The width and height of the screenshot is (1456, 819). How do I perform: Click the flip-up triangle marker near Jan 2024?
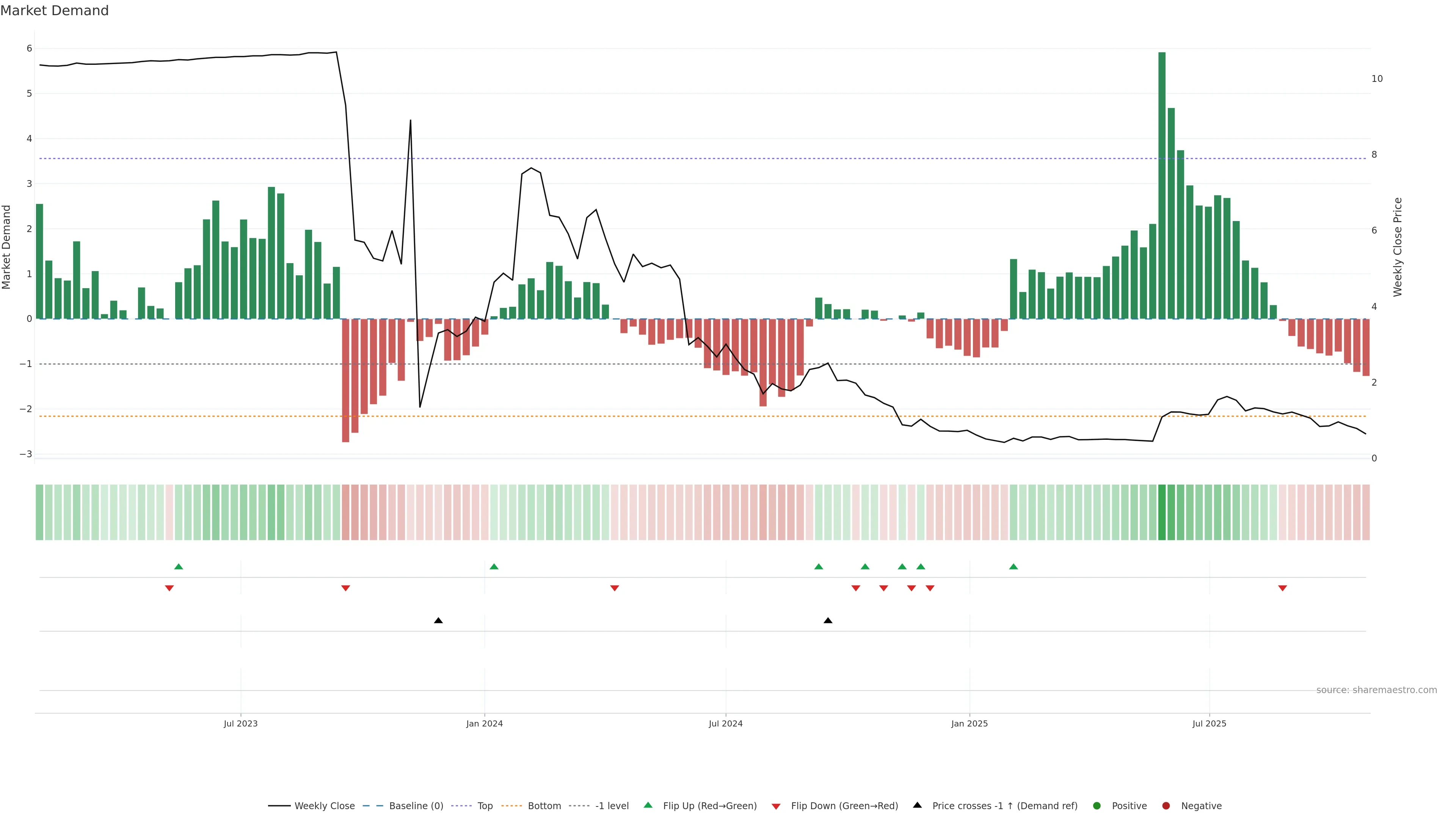click(494, 567)
